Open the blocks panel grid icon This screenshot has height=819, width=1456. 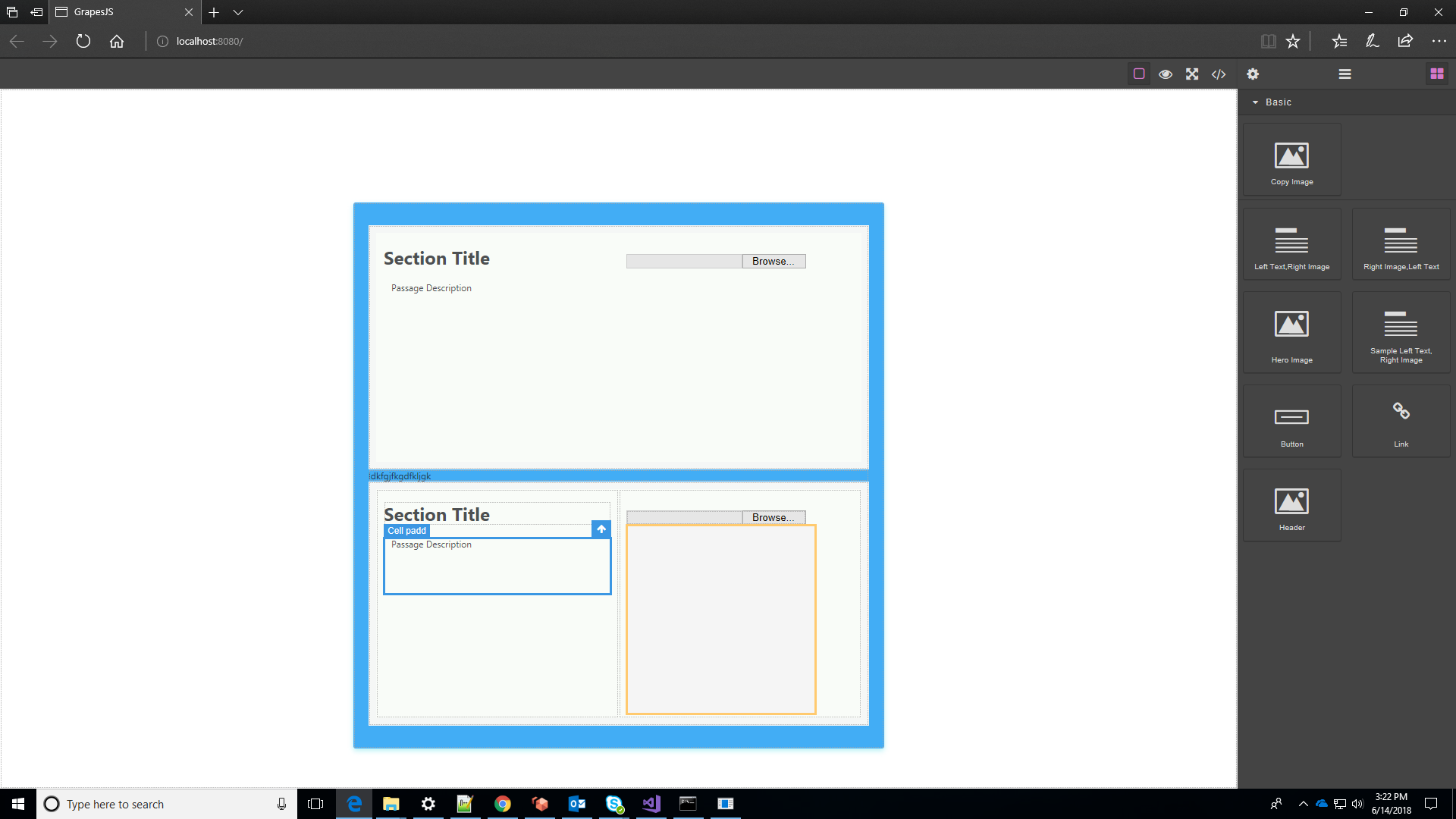(x=1437, y=73)
